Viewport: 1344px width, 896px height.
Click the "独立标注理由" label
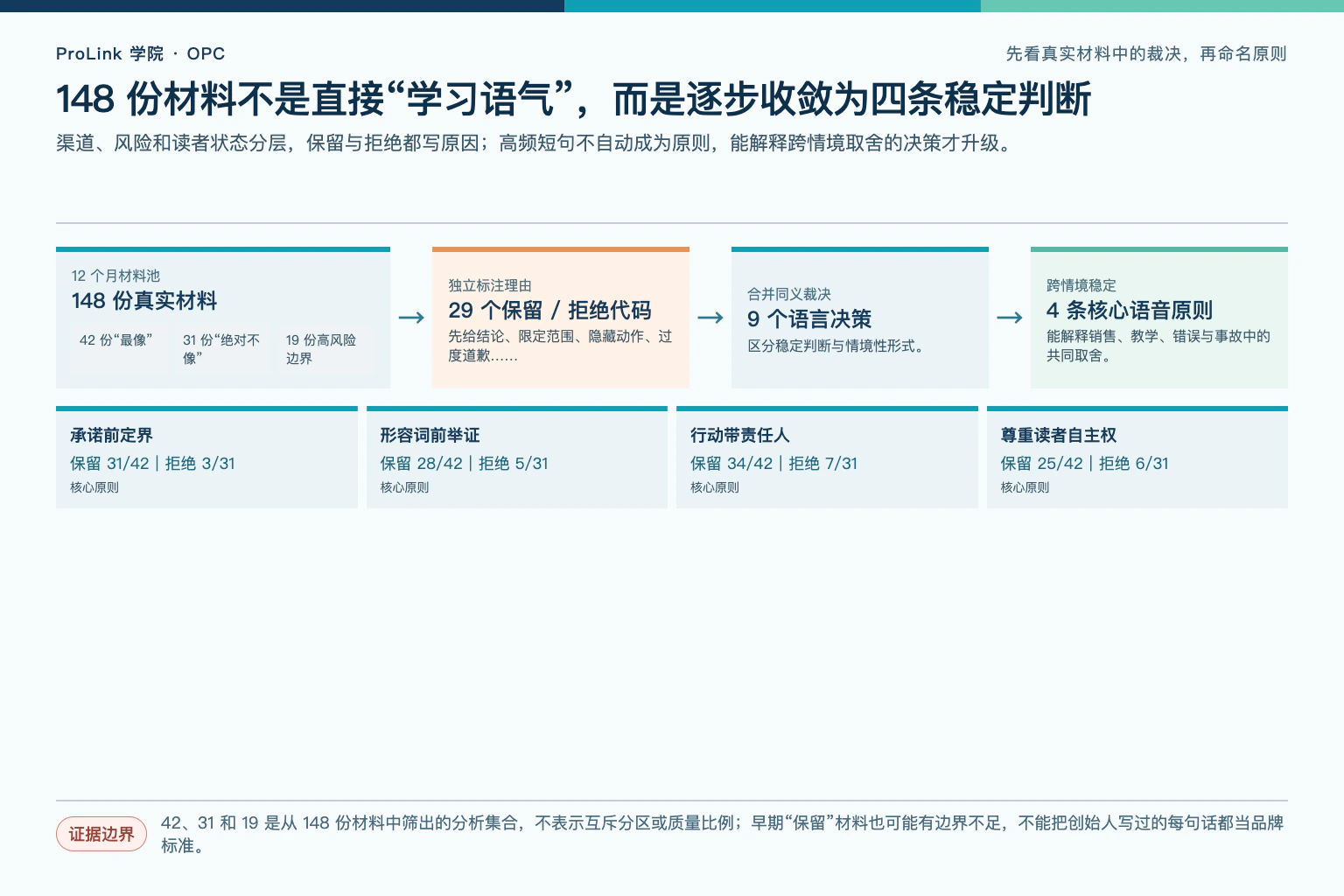pos(490,285)
